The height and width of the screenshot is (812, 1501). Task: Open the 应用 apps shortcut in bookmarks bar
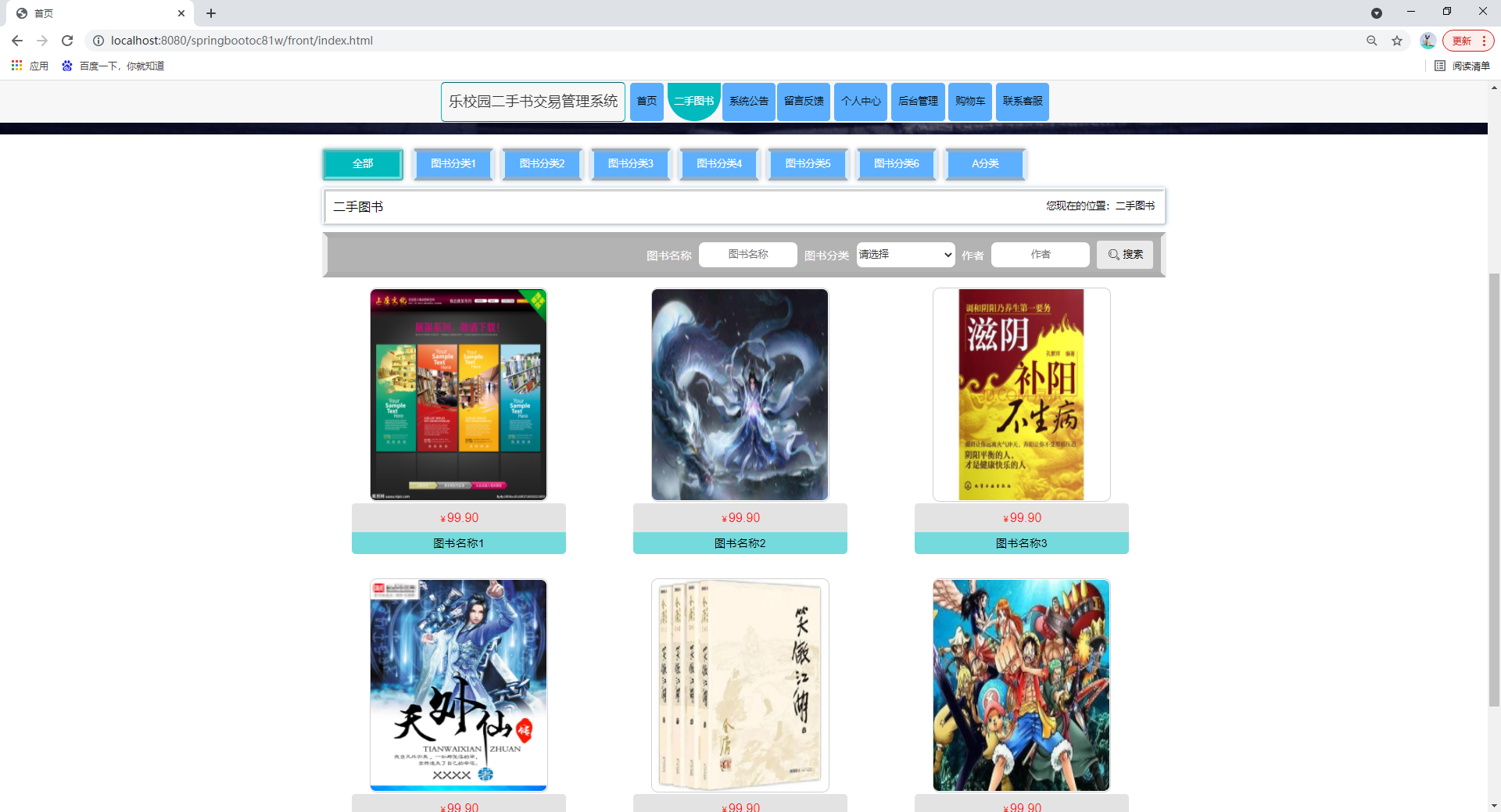[x=30, y=66]
